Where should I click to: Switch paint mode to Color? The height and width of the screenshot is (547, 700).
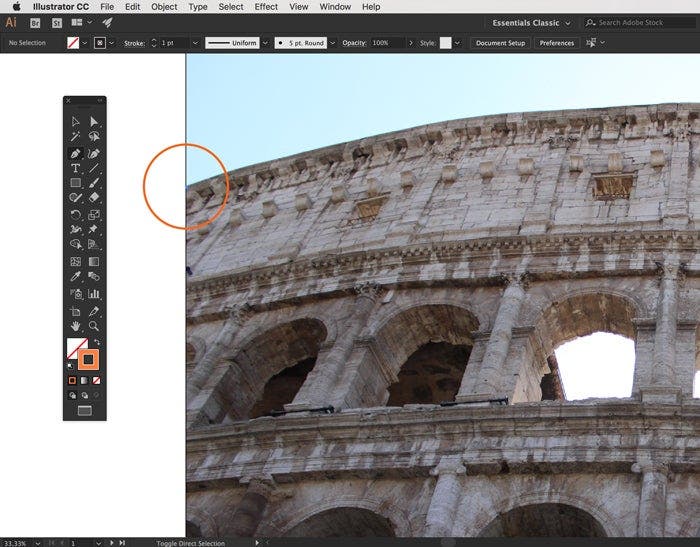click(x=72, y=380)
